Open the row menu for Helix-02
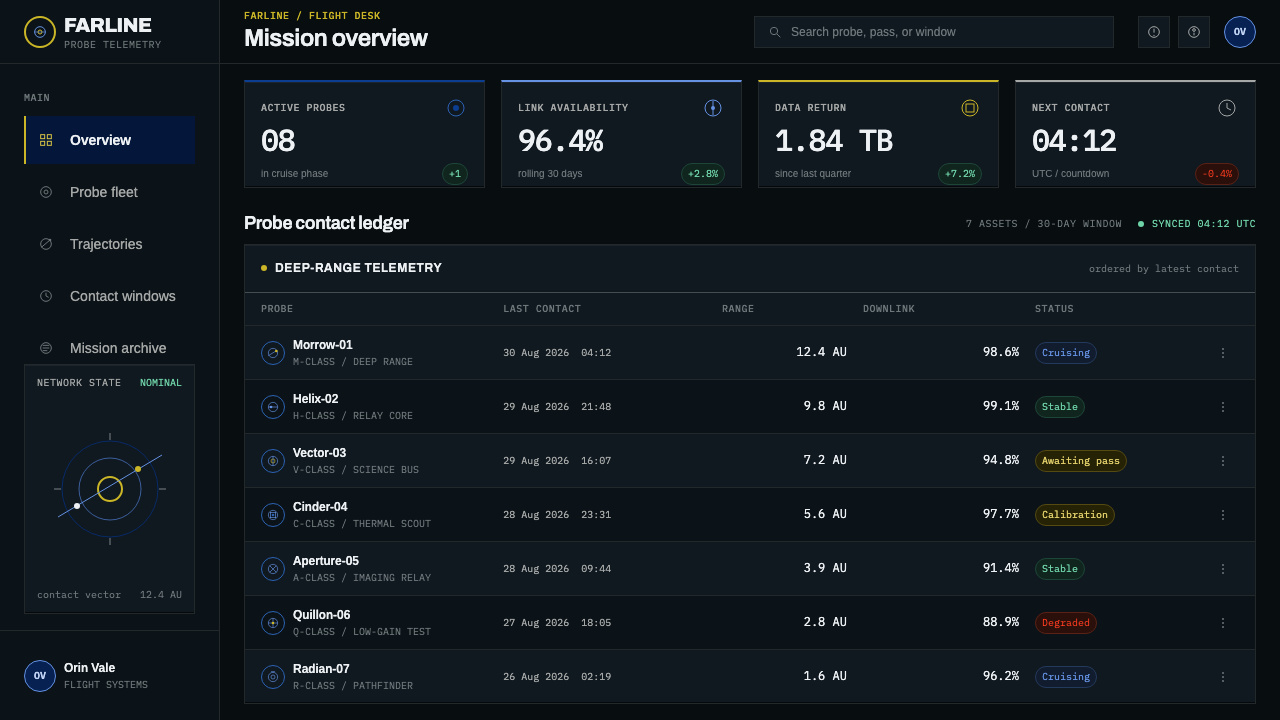This screenshot has width=1280, height=720. (1222, 407)
